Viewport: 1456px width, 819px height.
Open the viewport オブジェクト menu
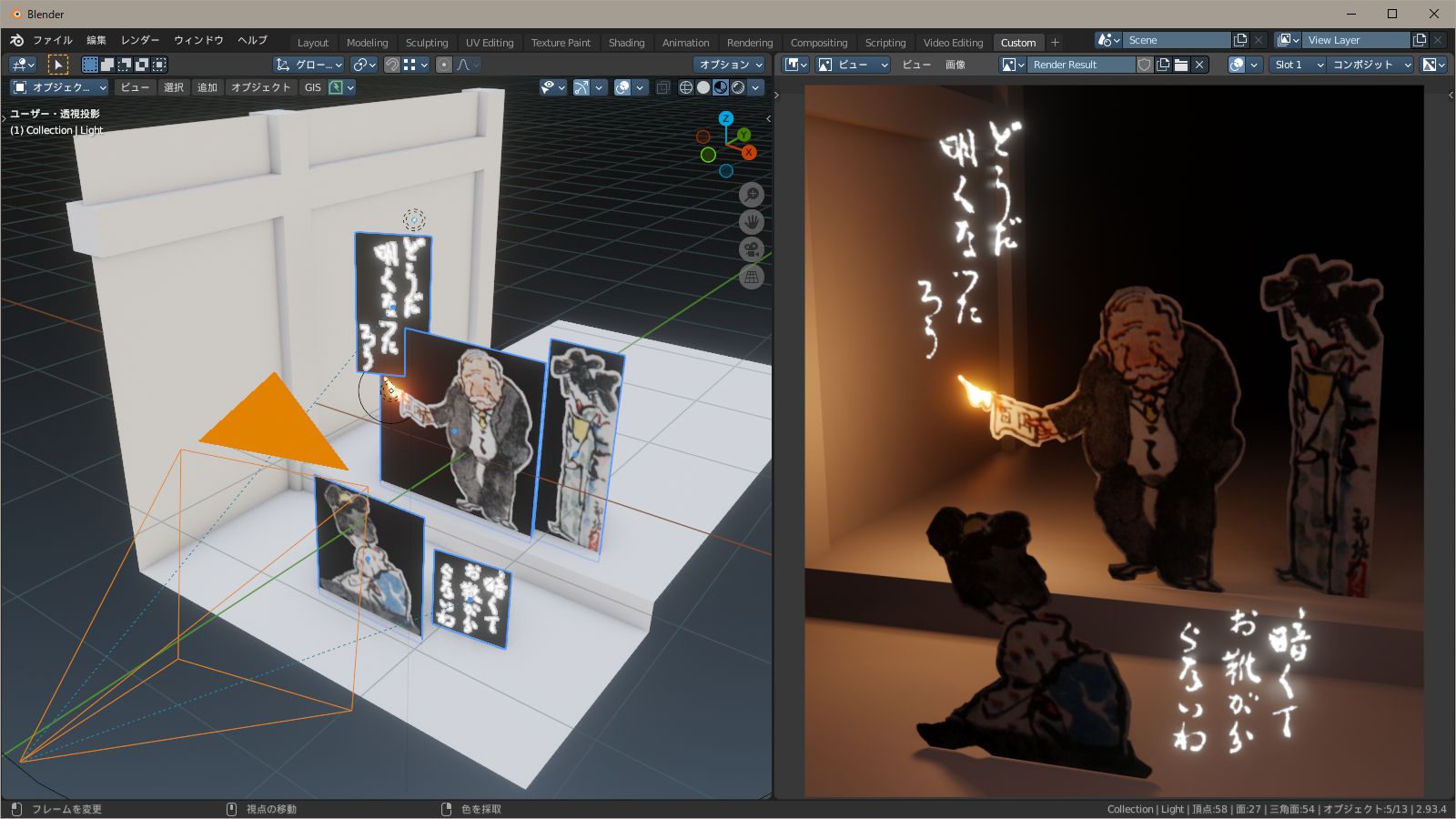(x=260, y=87)
